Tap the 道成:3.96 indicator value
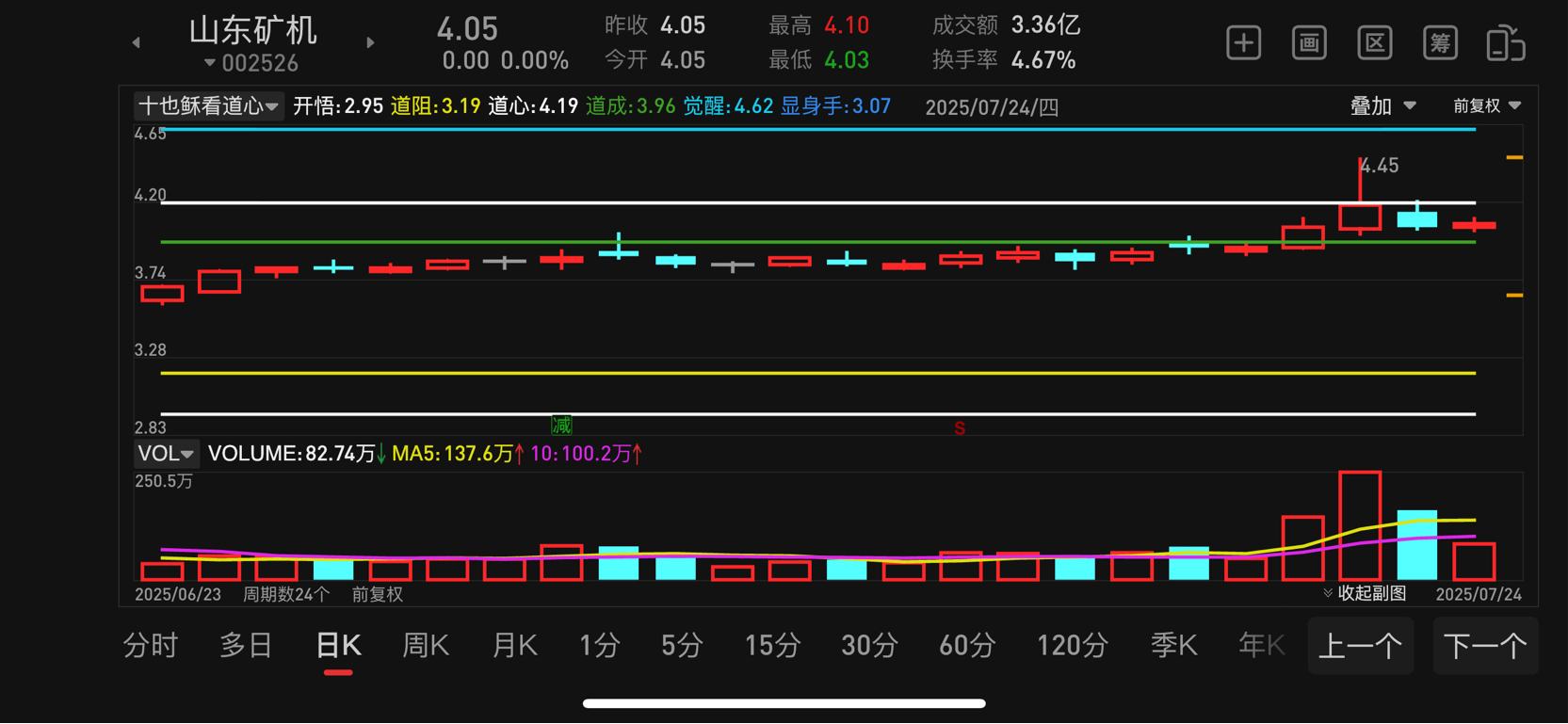 point(630,106)
